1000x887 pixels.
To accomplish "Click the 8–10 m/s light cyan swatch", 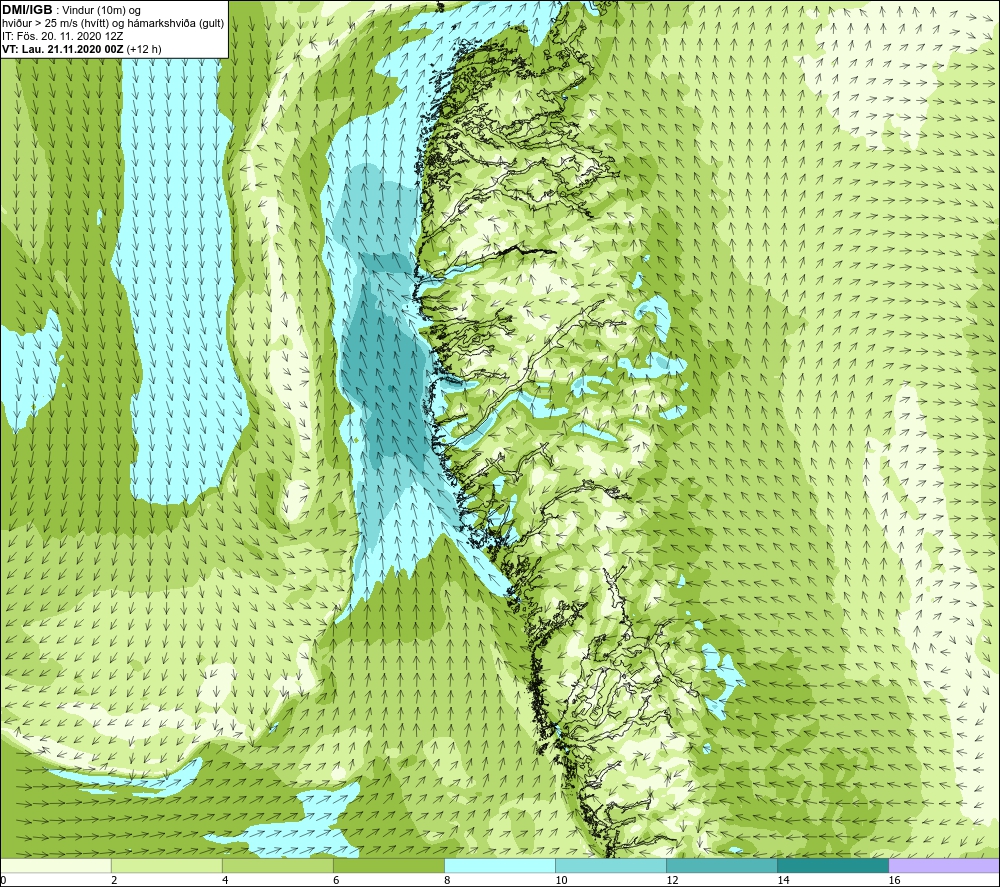I will click(500, 865).
